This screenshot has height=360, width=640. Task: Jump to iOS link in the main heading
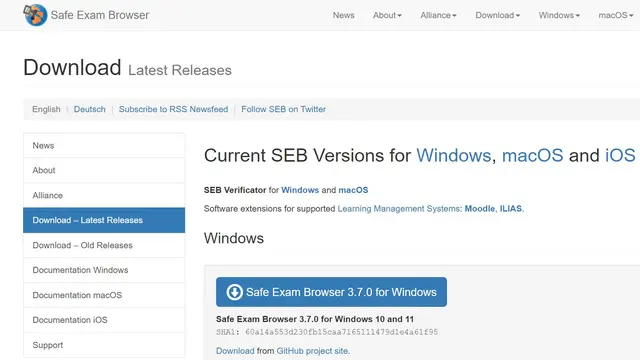620,156
